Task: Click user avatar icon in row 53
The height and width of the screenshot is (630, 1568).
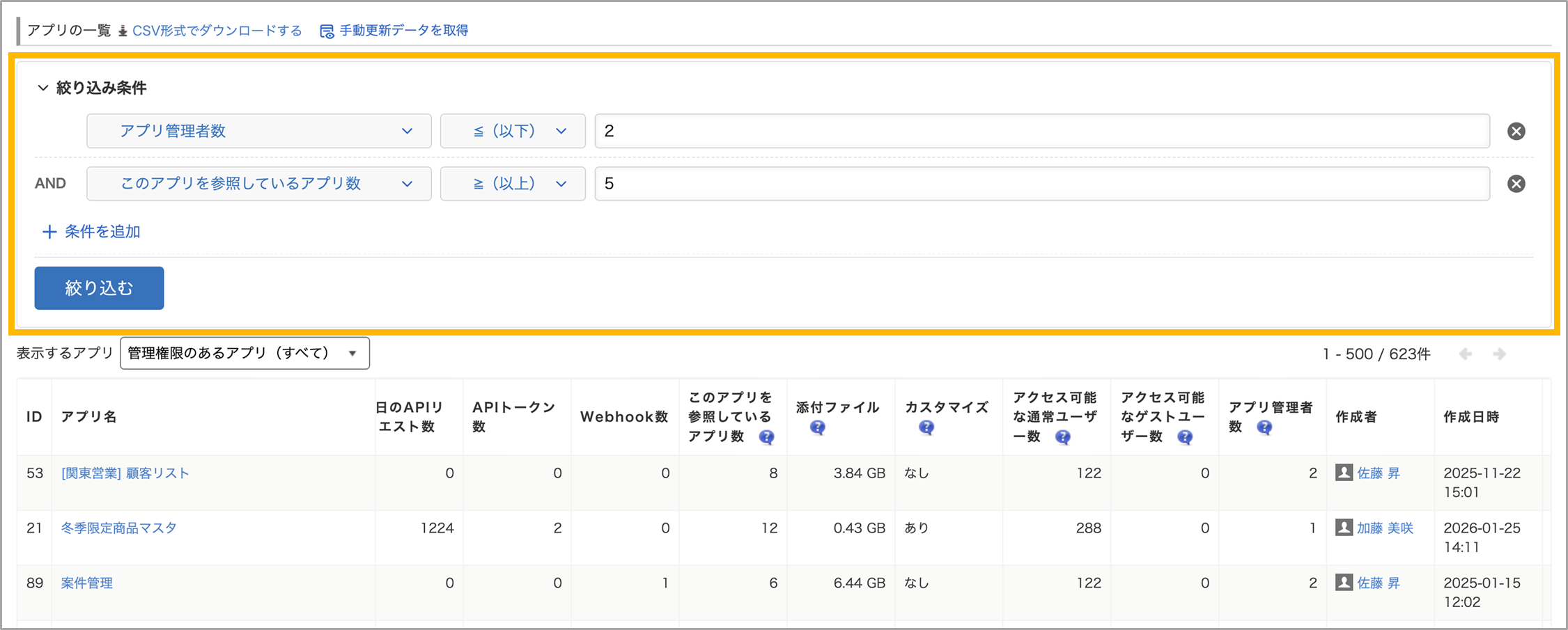Action: pyautogui.click(x=1344, y=473)
